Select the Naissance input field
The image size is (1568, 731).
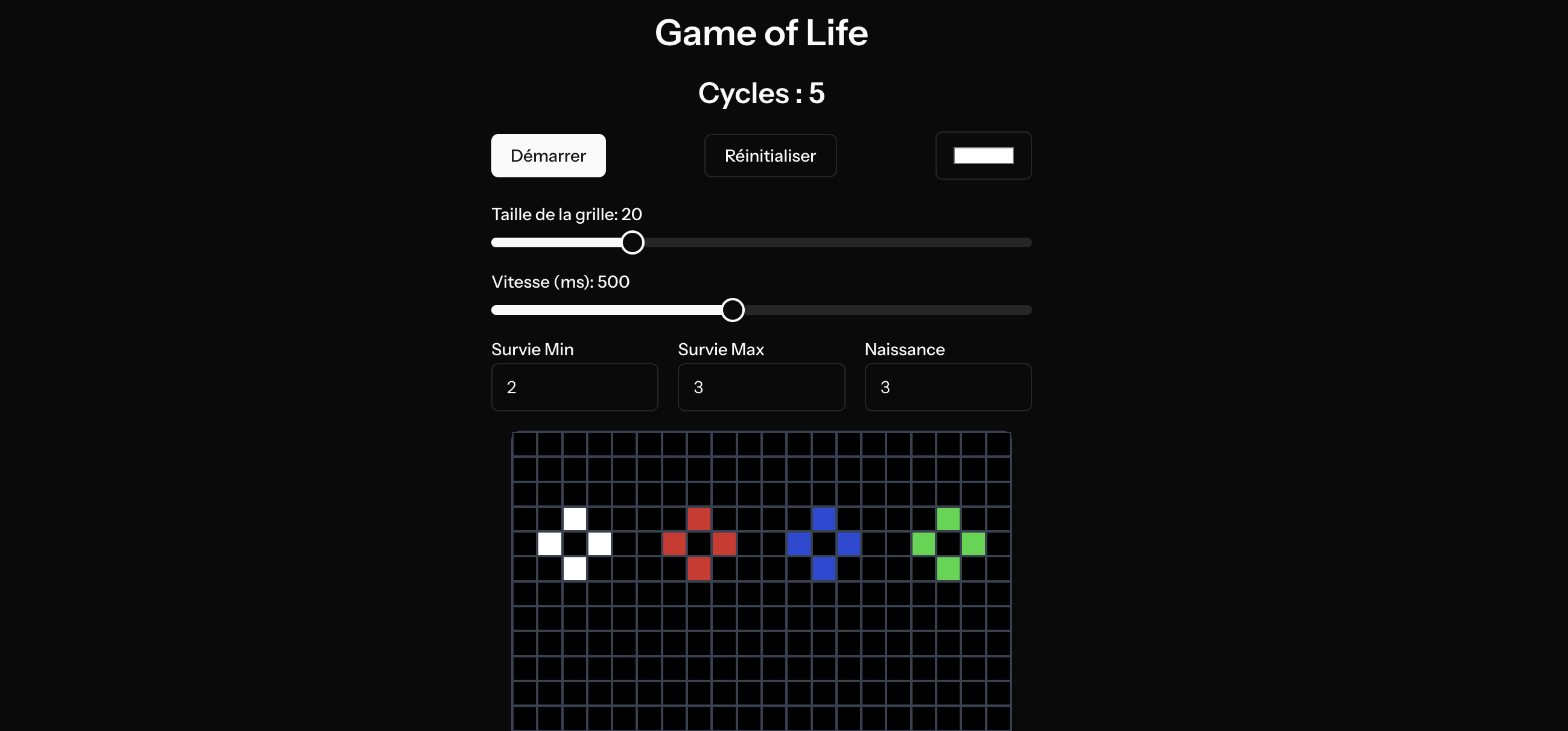point(948,387)
